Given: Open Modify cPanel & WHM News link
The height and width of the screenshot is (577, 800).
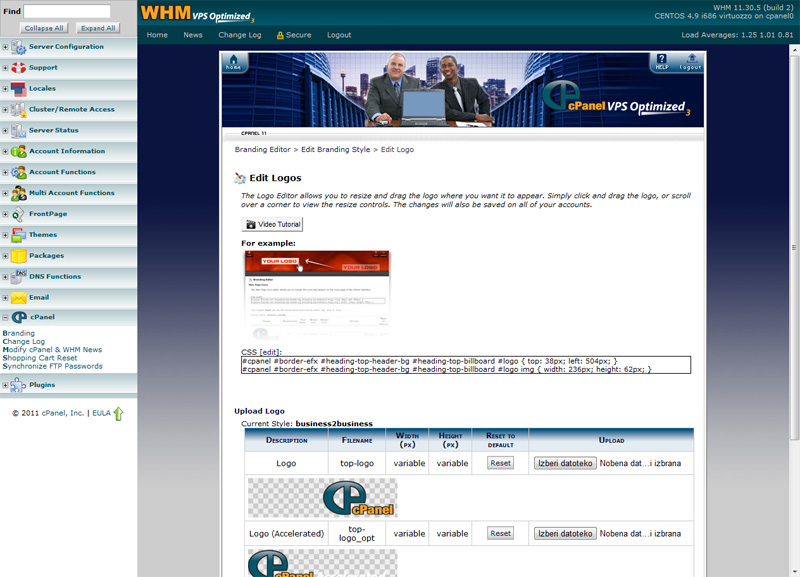Looking at the screenshot, I should pyautogui.click(x=53, y=349).
